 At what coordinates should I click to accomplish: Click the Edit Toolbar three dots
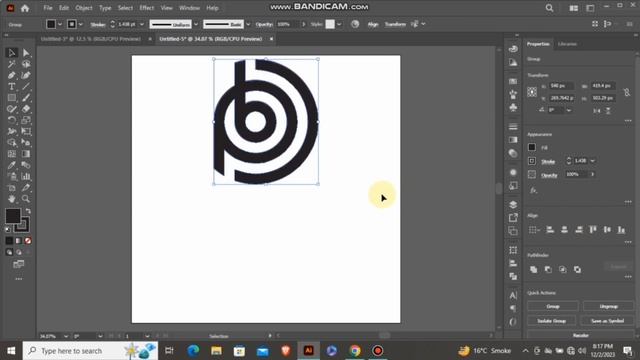pyautogui.click(x=18, y=279)
